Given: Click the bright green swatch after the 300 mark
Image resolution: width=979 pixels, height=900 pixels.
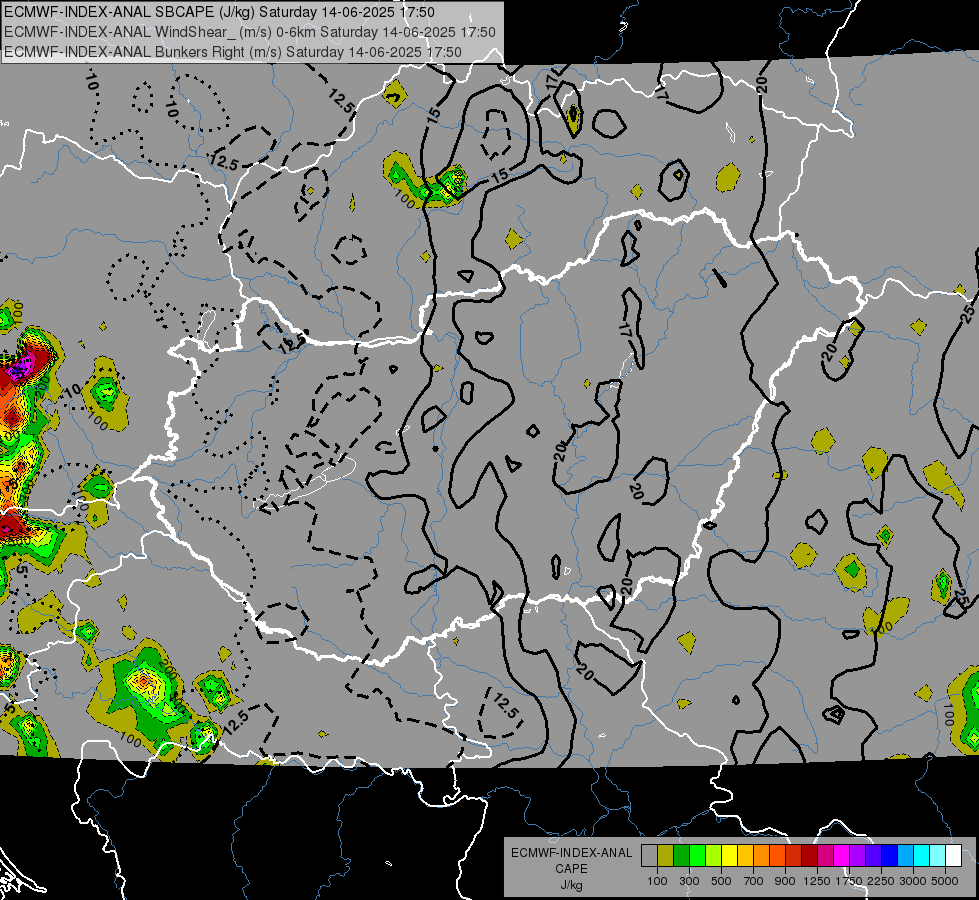Looking at the screenshot, I should (x=697, y=855).
